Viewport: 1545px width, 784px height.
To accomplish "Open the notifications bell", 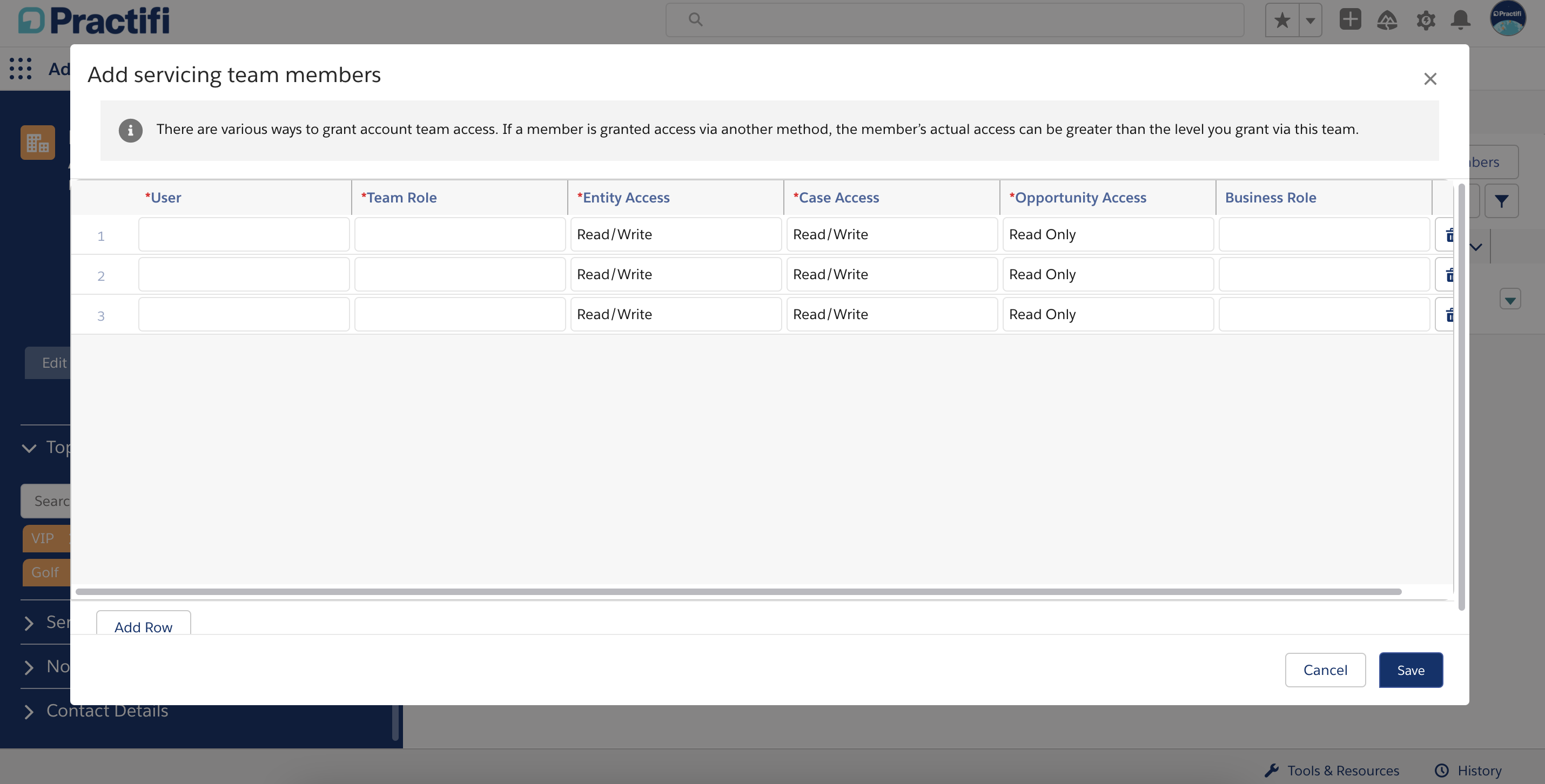I will pos(1460,20).
